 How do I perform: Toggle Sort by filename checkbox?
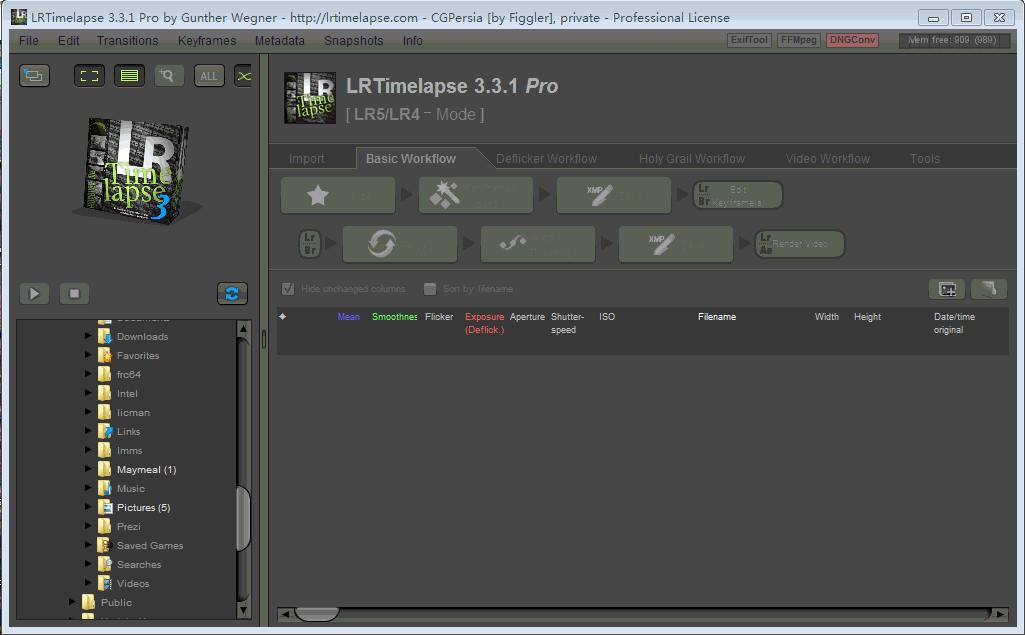point(429,289)
